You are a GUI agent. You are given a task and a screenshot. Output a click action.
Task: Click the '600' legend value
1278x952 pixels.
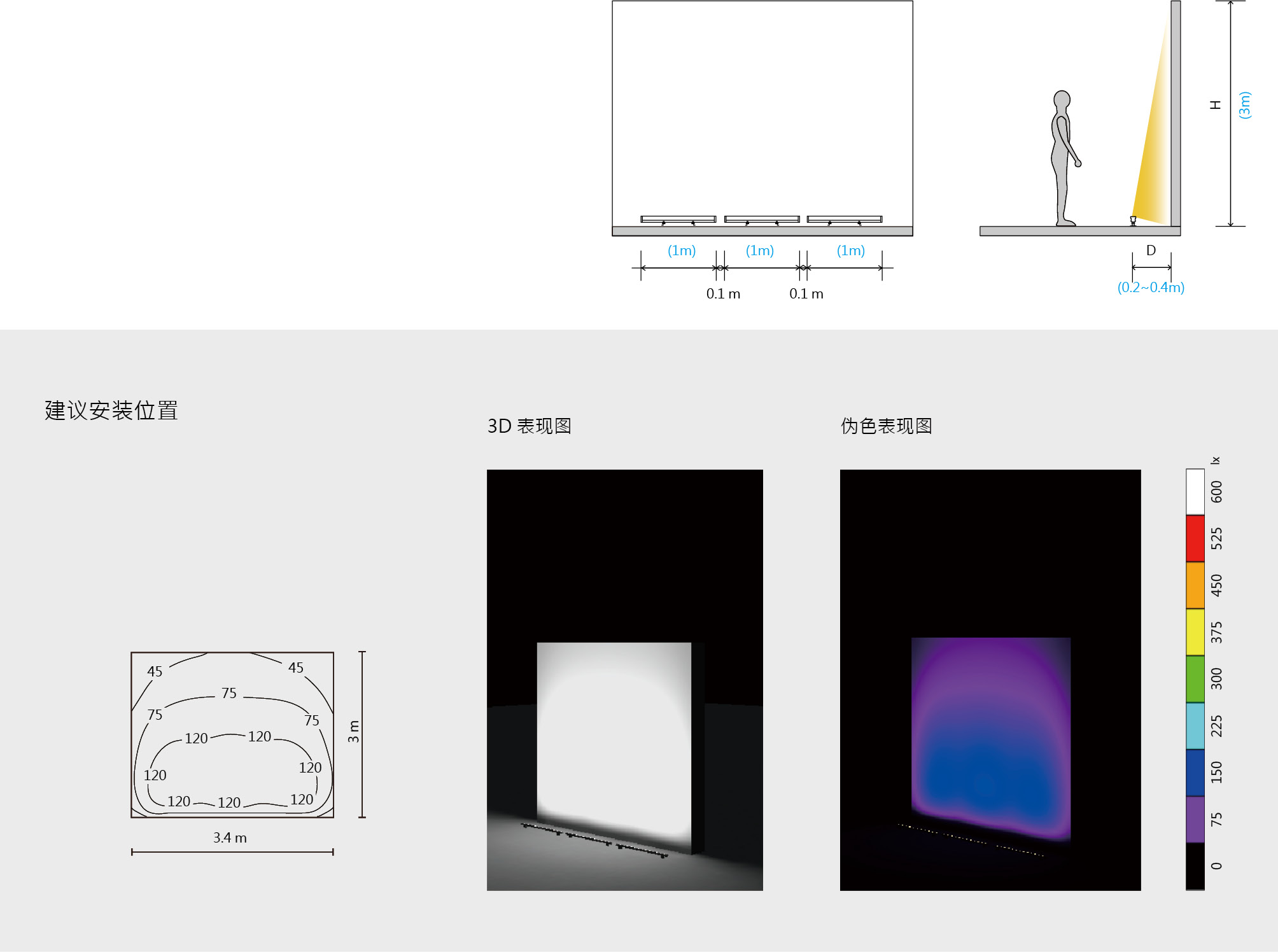click(x=1216, y=492)
